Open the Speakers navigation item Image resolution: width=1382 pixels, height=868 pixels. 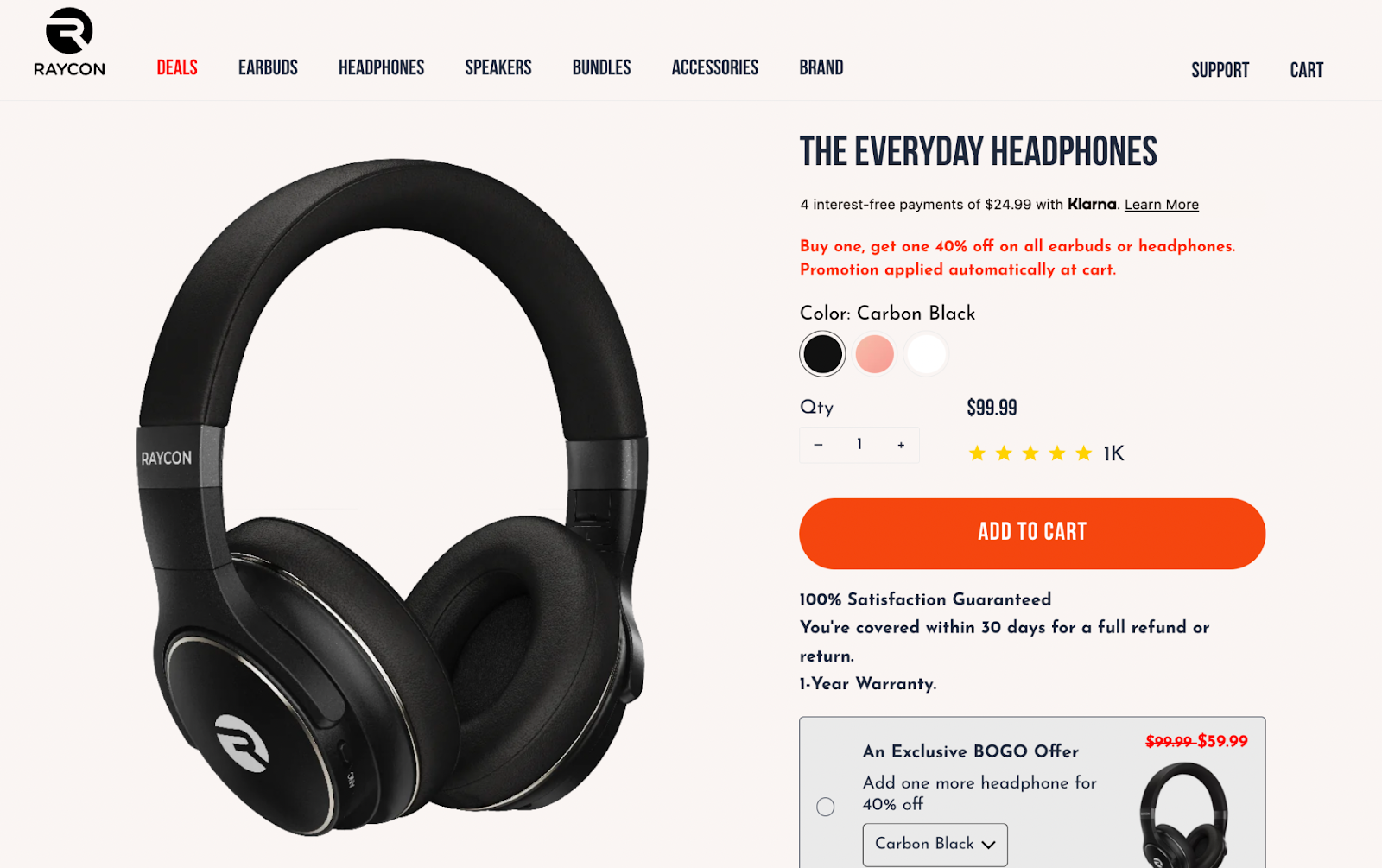pyautogui.click(x=498, y=67)
